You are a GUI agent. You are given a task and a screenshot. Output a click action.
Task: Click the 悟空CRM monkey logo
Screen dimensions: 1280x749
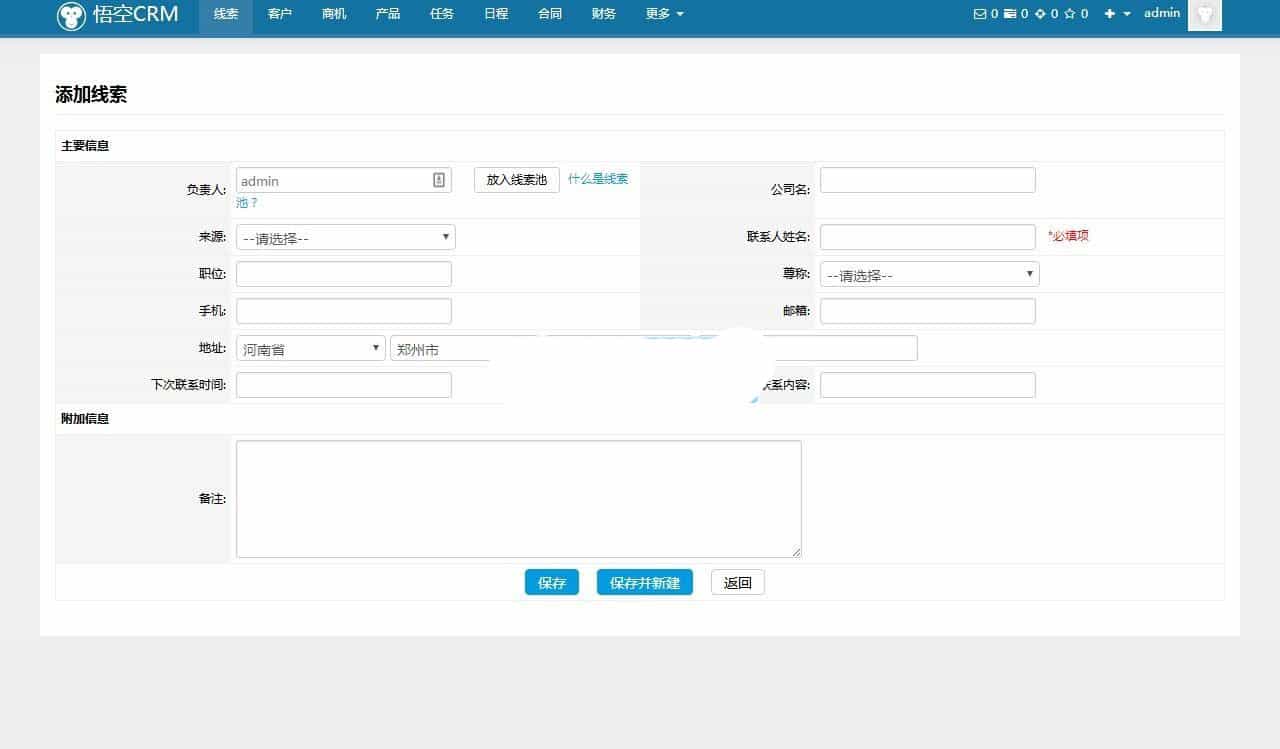[x=70, y=15]
